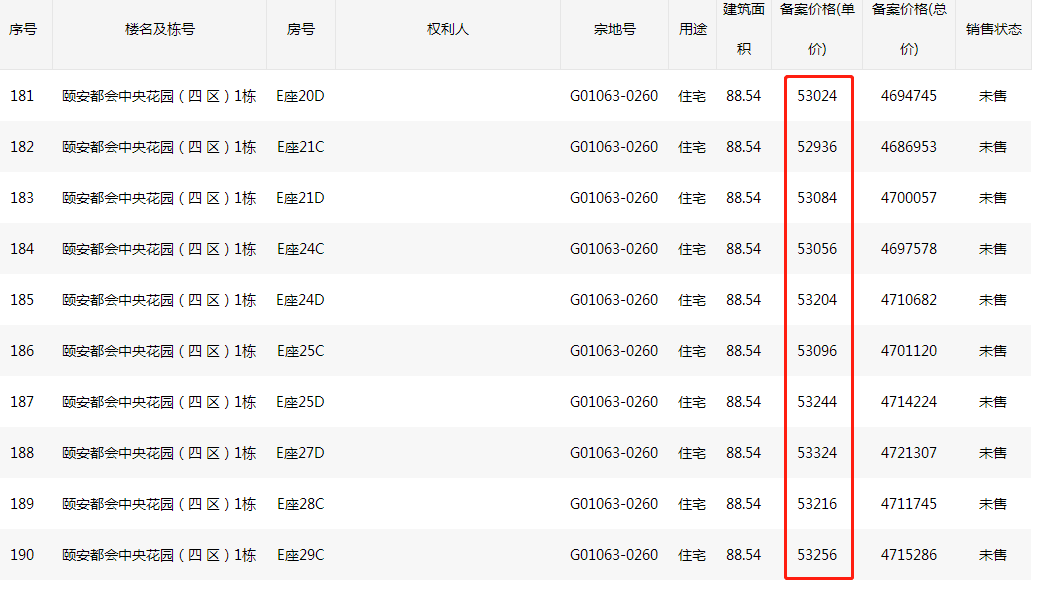The width and height of the screenshot is (1041, 602).
Task: Select row number 188
Action: pyautogui.click(x=22, y=453)
